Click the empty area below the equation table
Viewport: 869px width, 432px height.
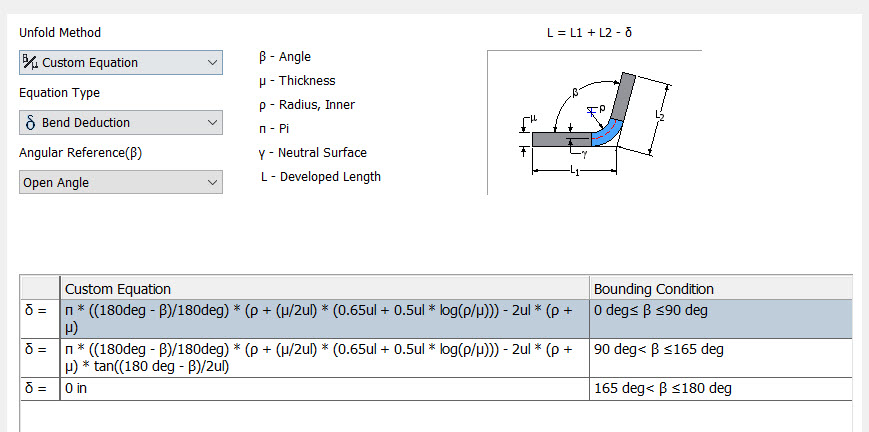tap(436, 416)
